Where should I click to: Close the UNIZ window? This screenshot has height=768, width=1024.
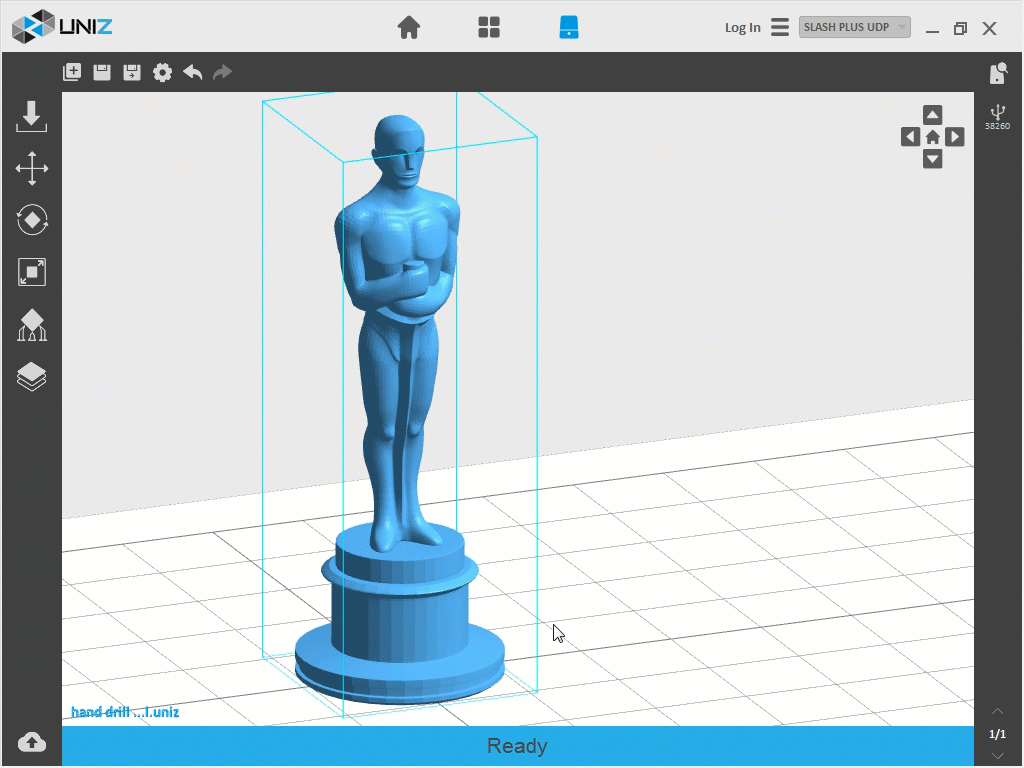coord(989,29)
